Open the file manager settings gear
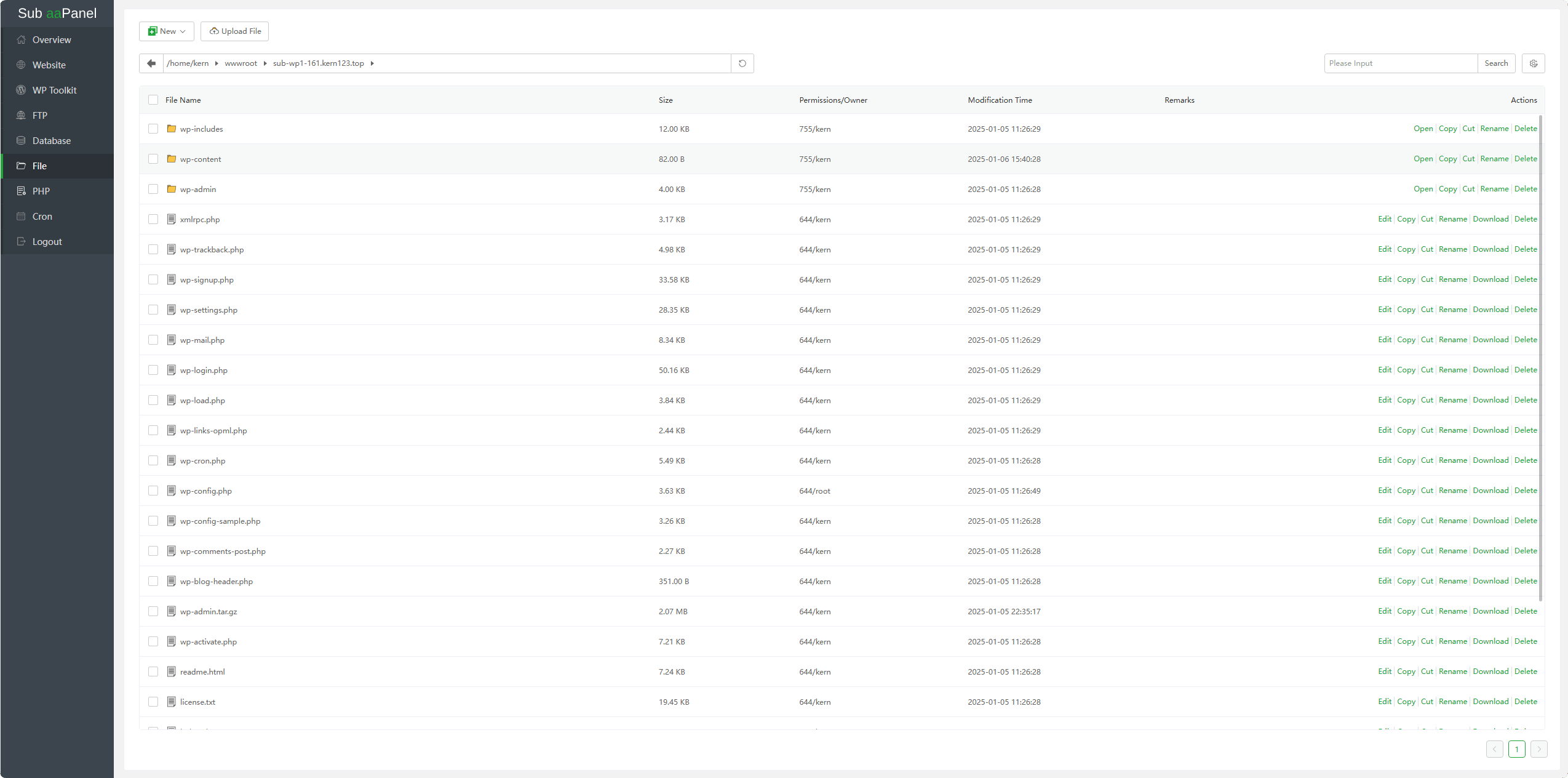 click(x=1534, y=63)
